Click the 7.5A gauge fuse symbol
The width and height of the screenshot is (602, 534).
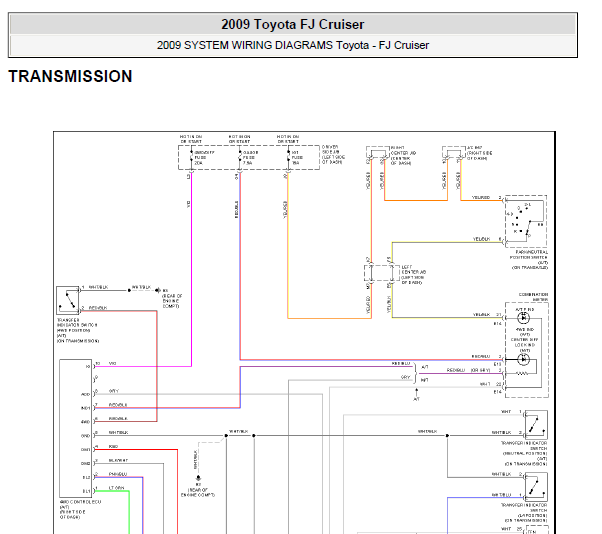[x=240, y=157]
